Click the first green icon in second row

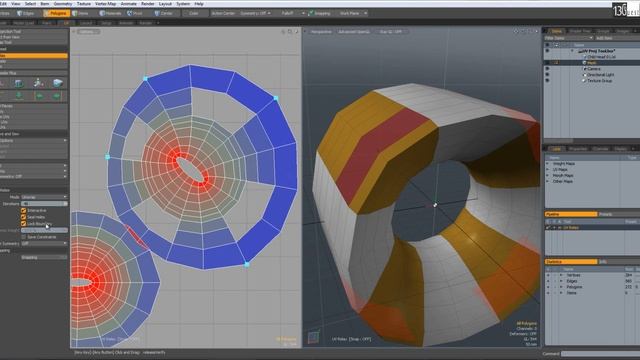click(x=19, y=96)
